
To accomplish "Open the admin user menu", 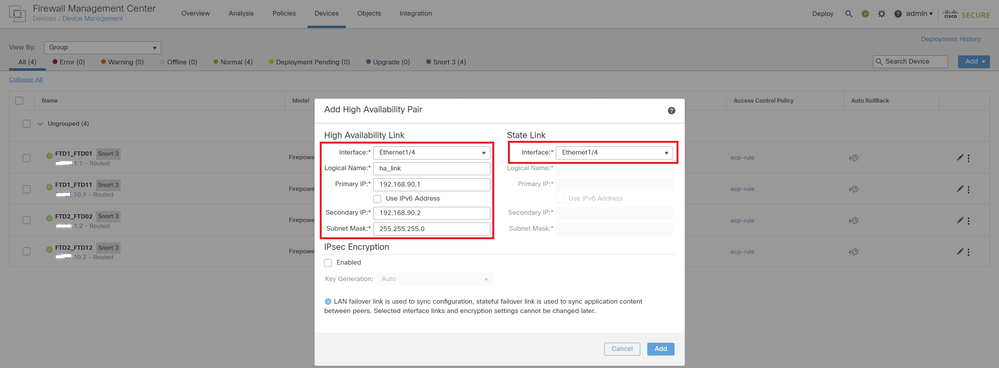I will pos(920,14).
